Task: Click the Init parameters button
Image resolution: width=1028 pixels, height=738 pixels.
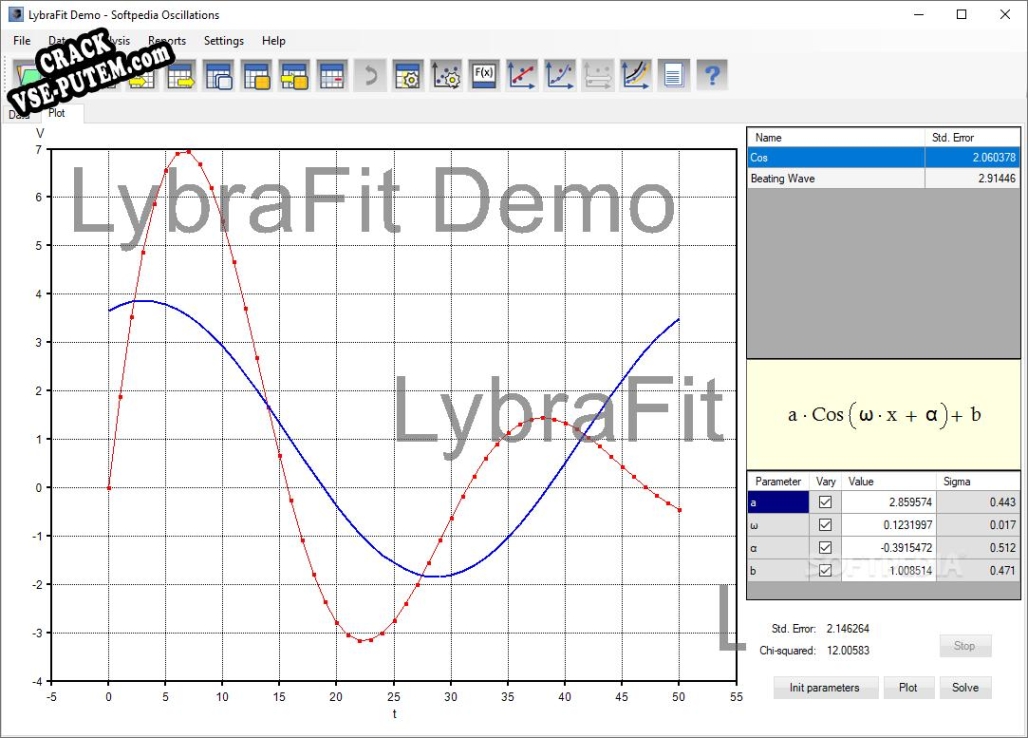Action: click(824, 688)
